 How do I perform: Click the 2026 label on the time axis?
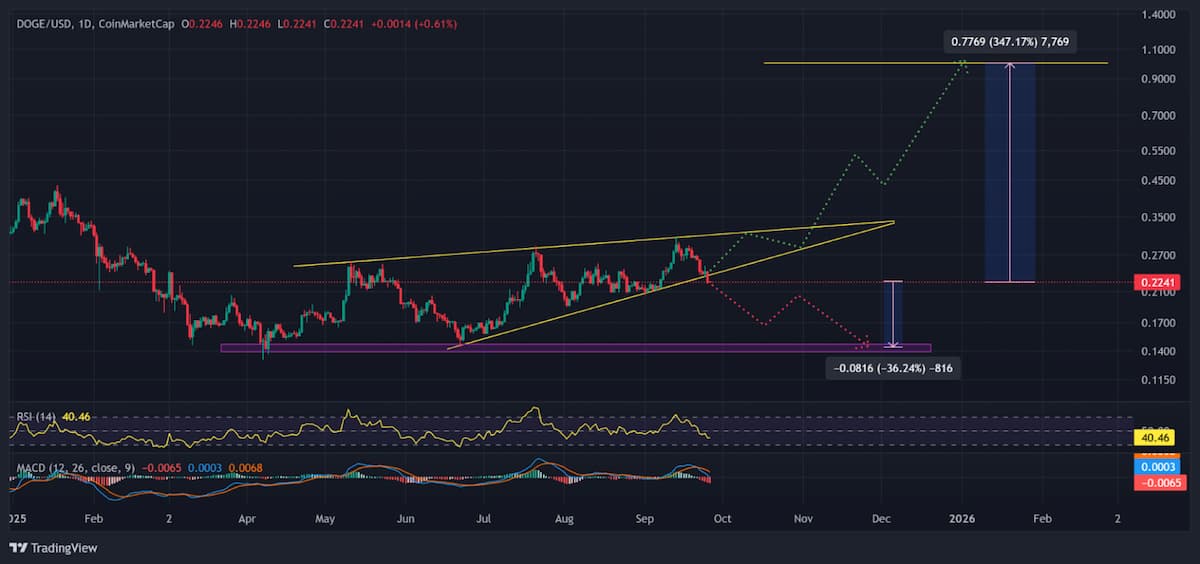coord(962,520)
